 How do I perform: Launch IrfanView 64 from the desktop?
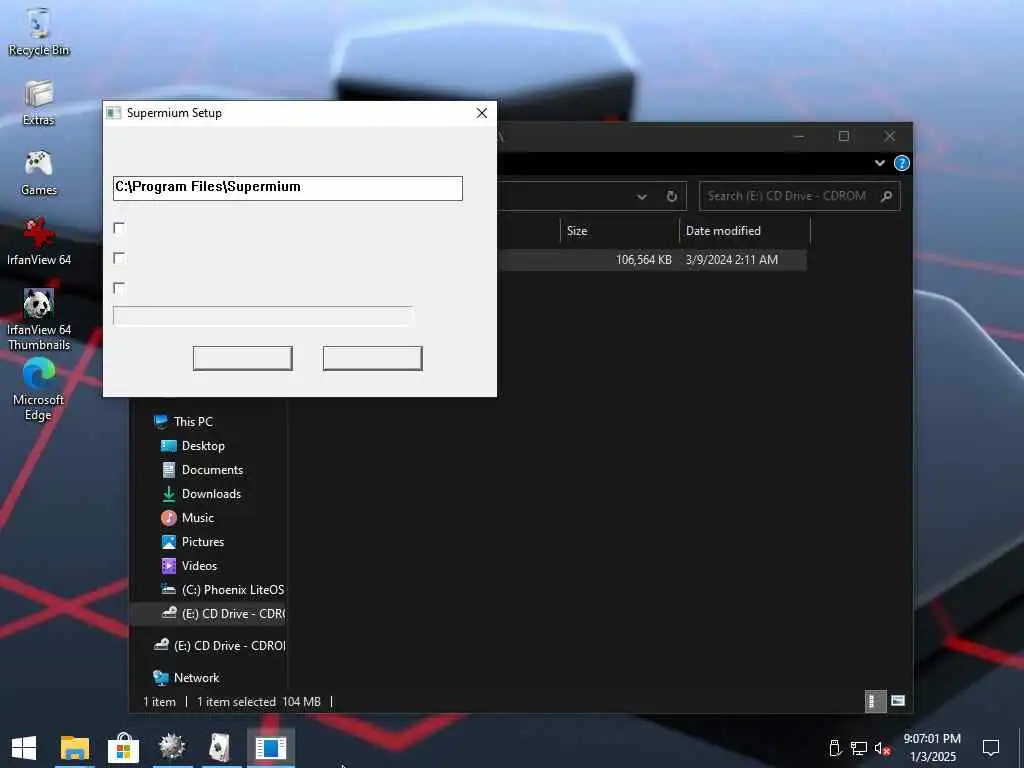click(39, 242)
